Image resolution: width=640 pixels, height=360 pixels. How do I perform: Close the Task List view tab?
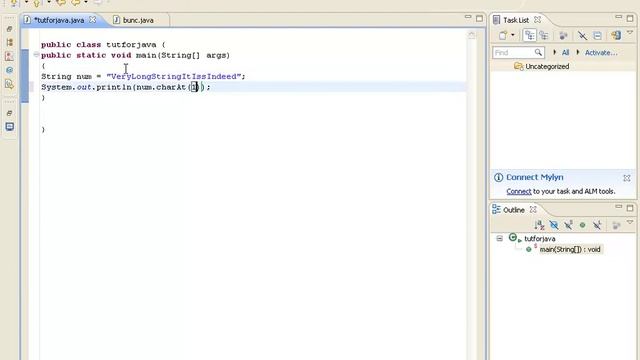pyautogui.click(x=538, y=20)
